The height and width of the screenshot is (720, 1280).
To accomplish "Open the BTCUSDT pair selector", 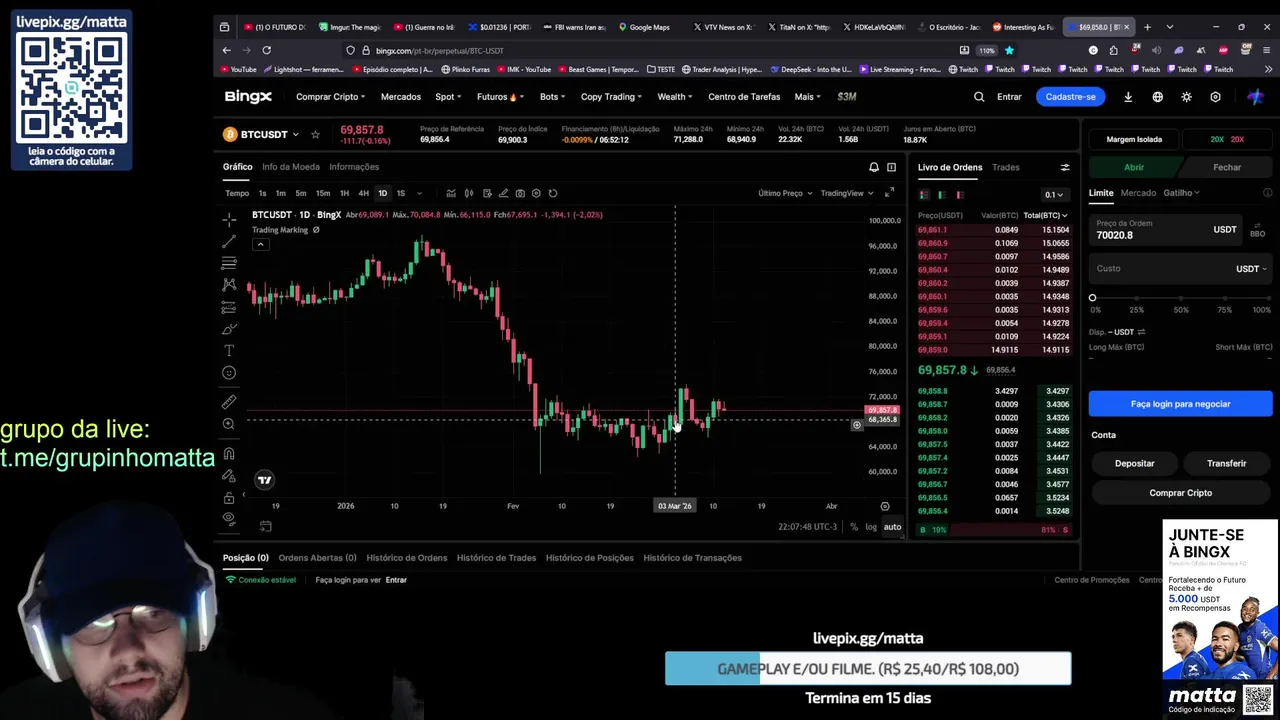I will coord(260,134).
